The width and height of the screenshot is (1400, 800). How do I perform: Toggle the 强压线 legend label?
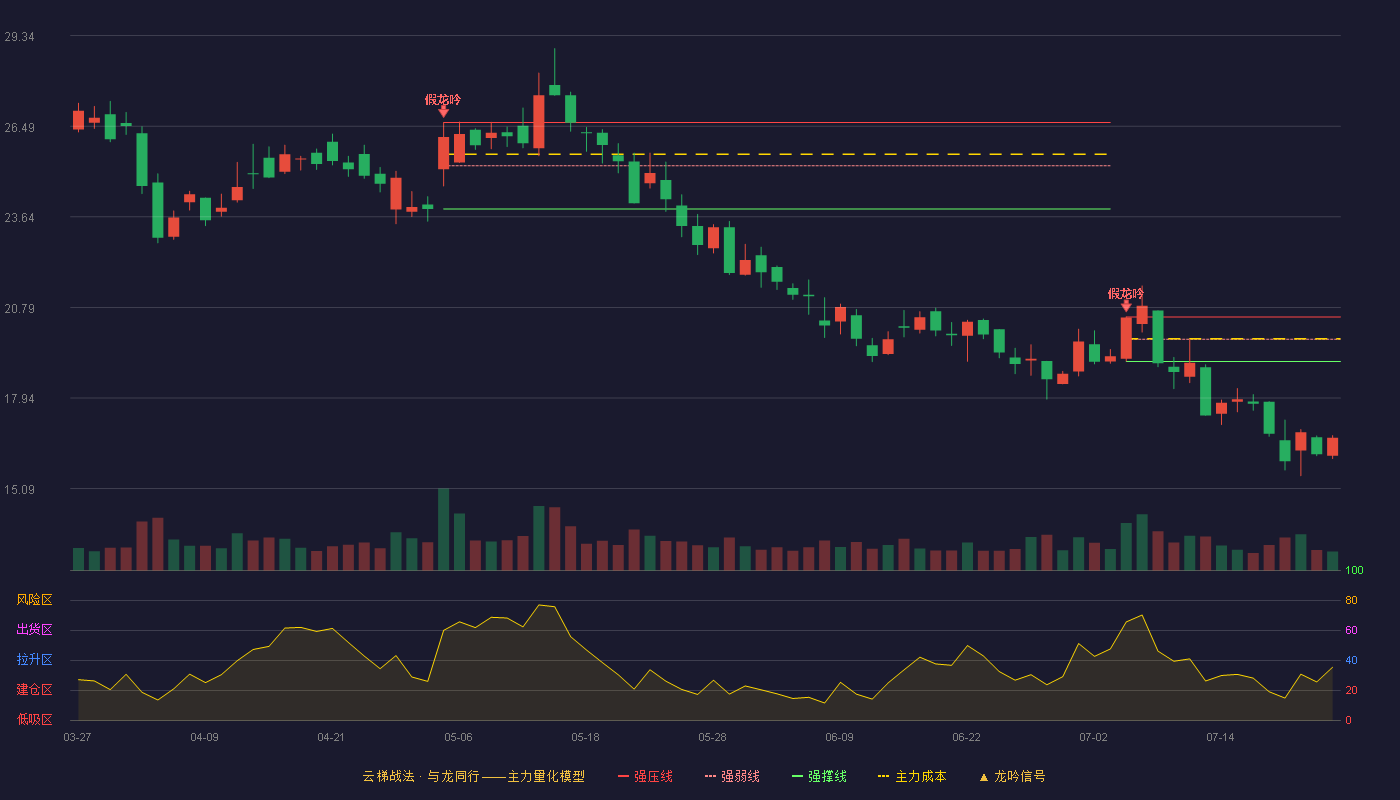(x=653, y=777)
